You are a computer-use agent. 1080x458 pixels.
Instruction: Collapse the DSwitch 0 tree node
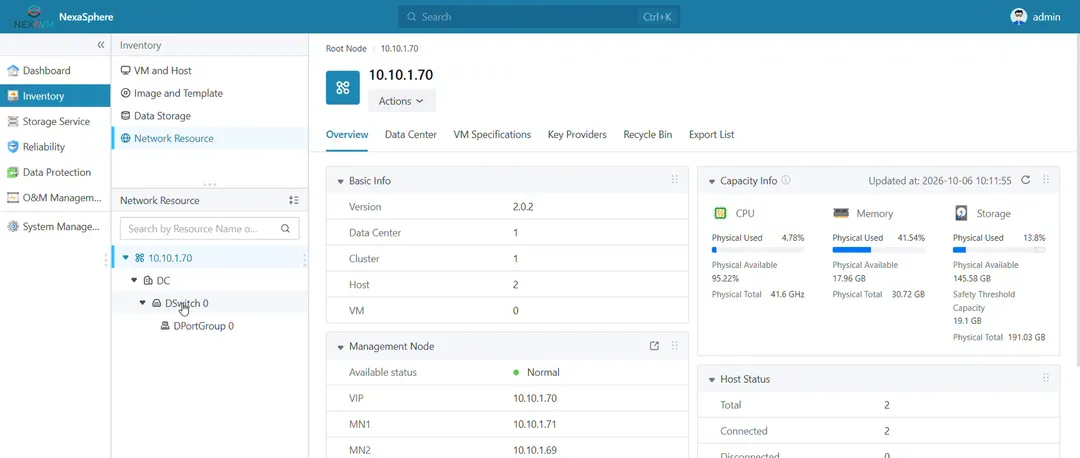click(143, 303)
